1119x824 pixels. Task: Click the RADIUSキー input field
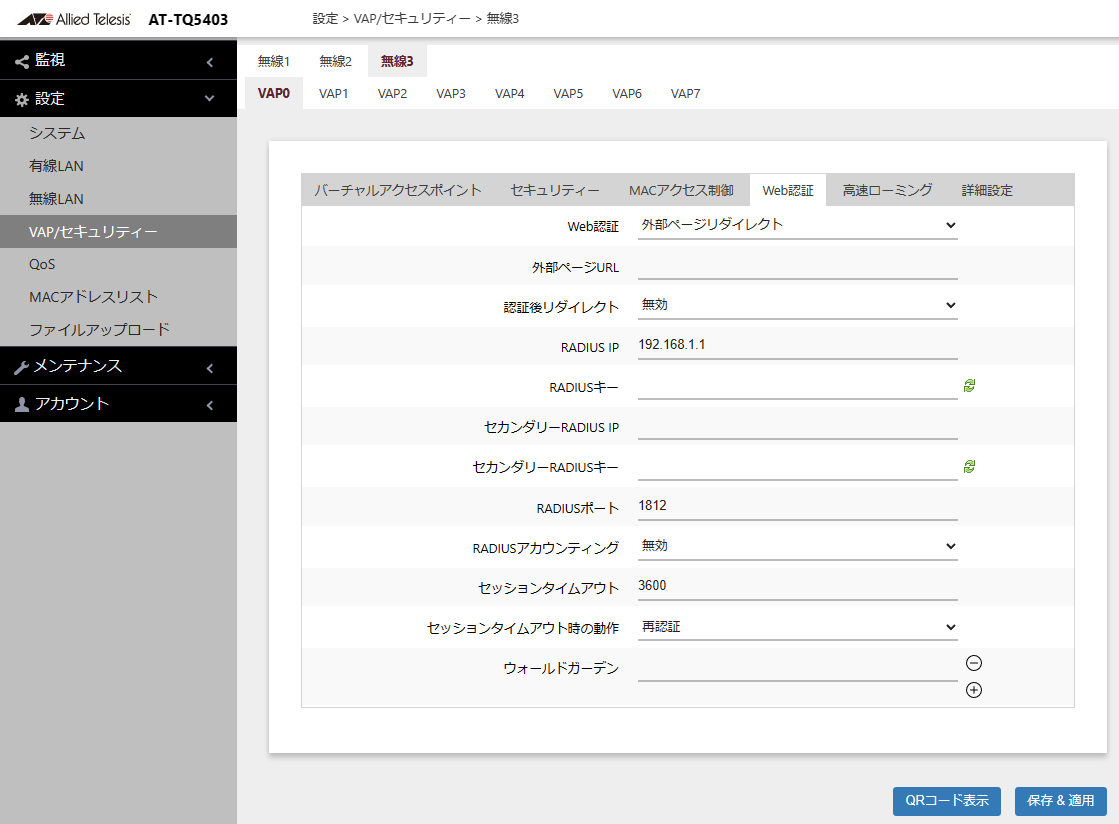click(797, 386)
